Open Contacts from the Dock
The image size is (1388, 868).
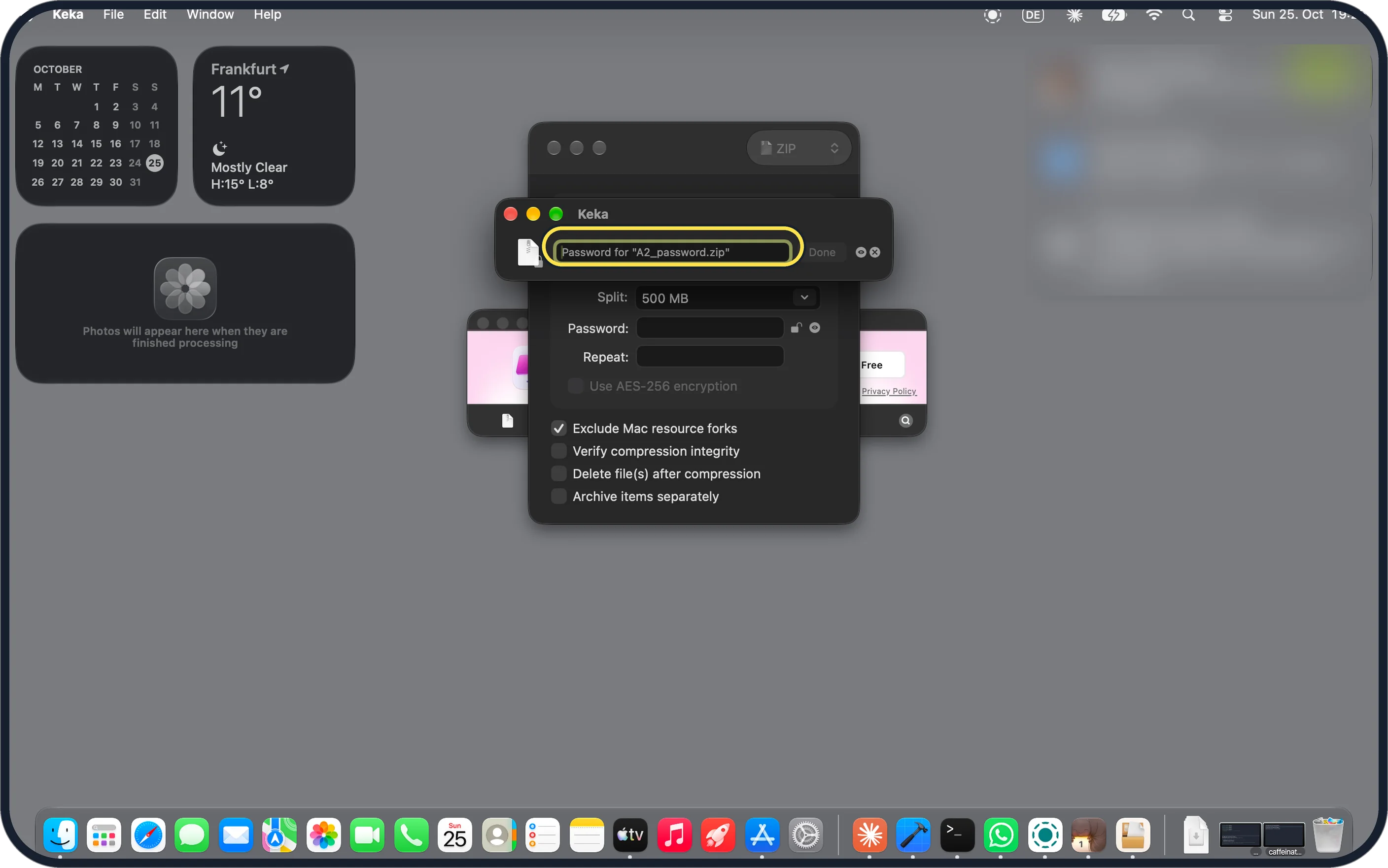coord(499,835)
